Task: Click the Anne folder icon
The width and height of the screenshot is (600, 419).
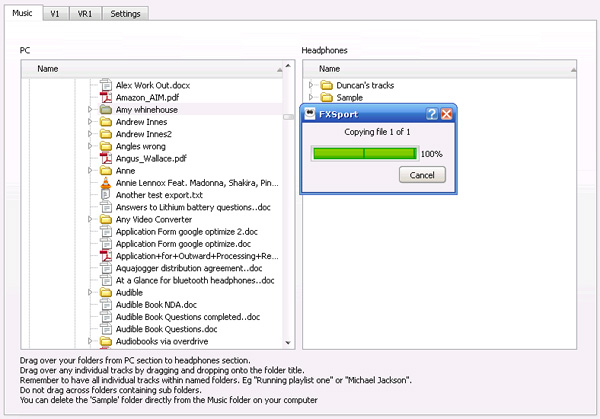Action: 106,171
